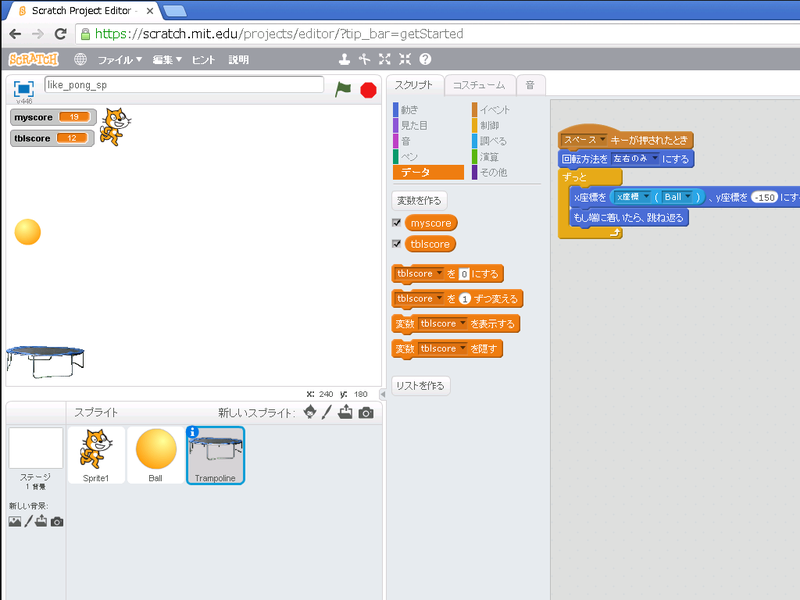The height and width of the screenshot is (600, 800).
Task: Open the ファイル dropdown menu
Action: pyautogui.click(x=120, y=60)
